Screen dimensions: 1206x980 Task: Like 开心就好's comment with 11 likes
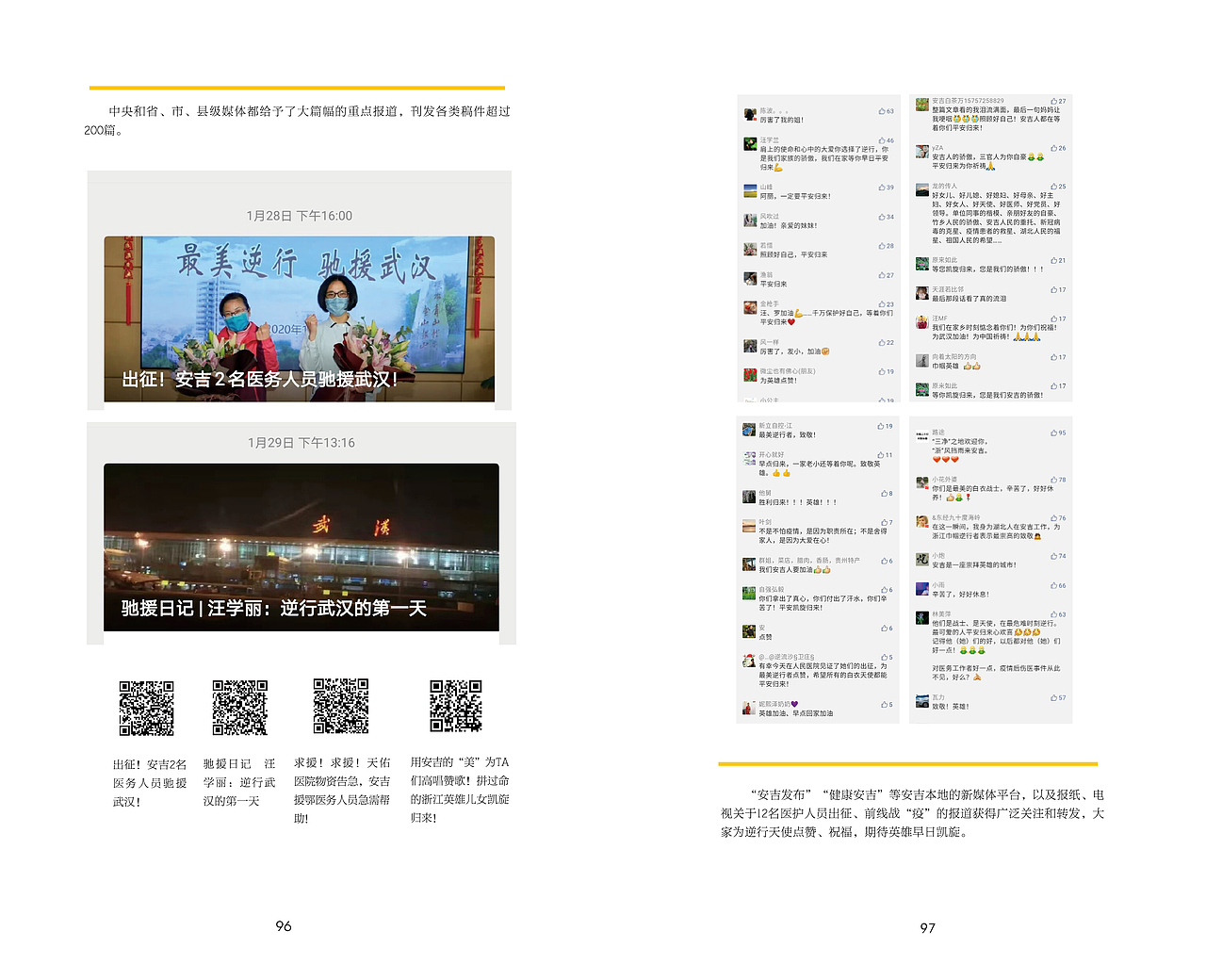click(x=881, y=455)
